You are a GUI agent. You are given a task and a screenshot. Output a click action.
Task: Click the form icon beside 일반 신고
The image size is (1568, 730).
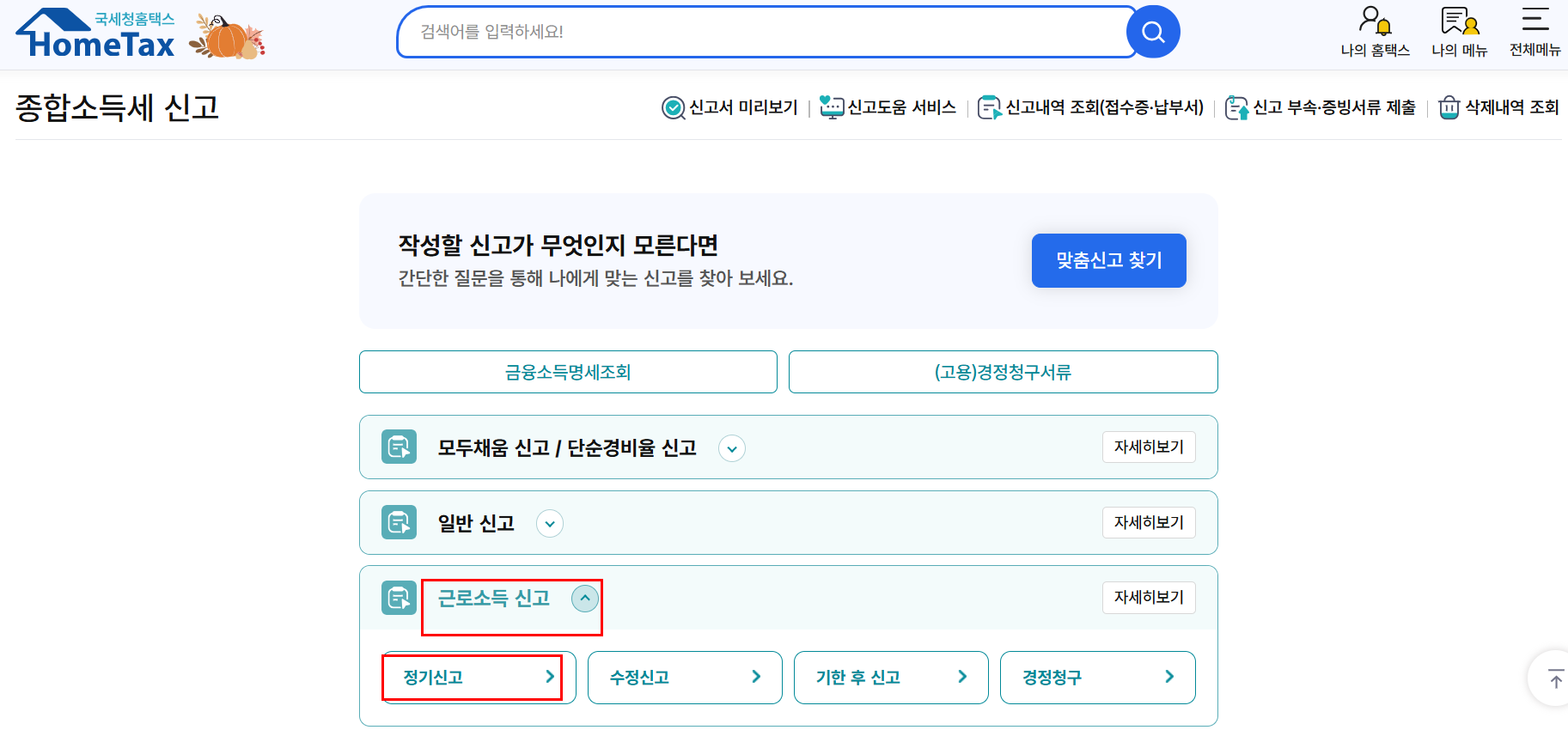(x=399, y=522)
